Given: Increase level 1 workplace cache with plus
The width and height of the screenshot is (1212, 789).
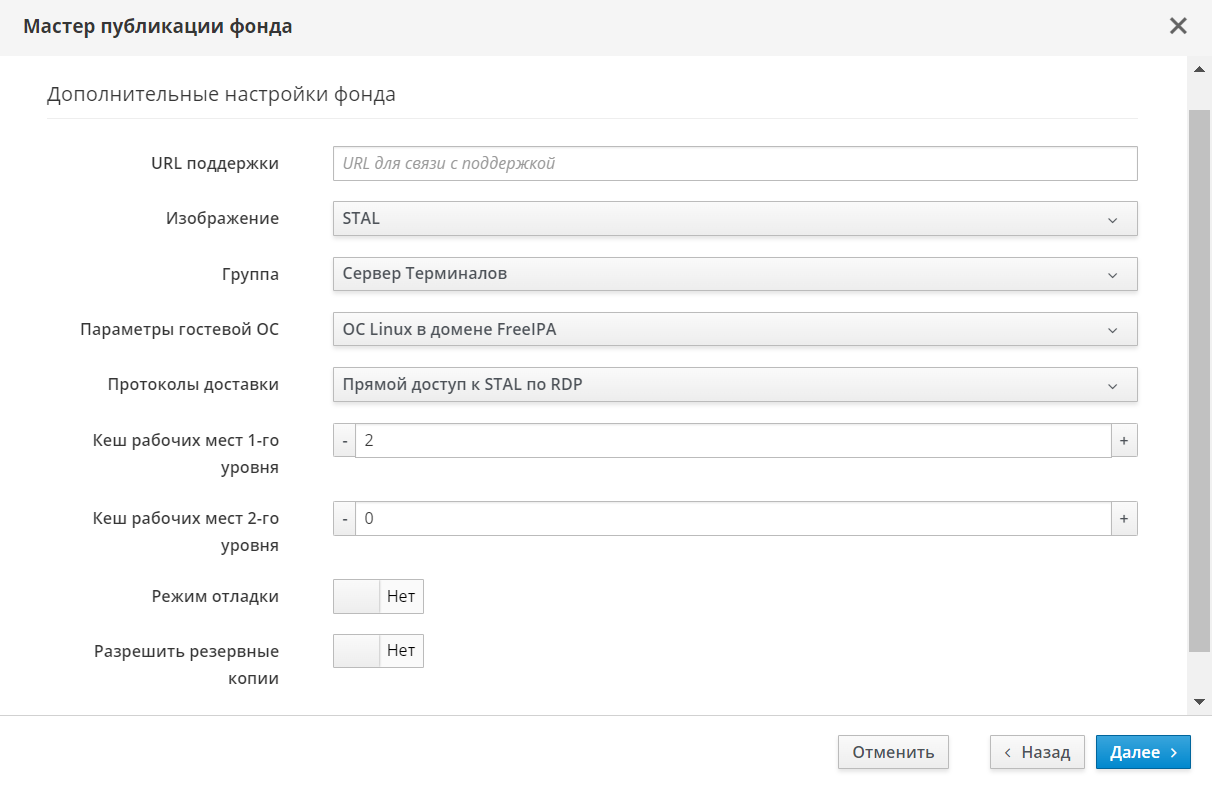Looking at the screenshot, I should click(1124, 441).
